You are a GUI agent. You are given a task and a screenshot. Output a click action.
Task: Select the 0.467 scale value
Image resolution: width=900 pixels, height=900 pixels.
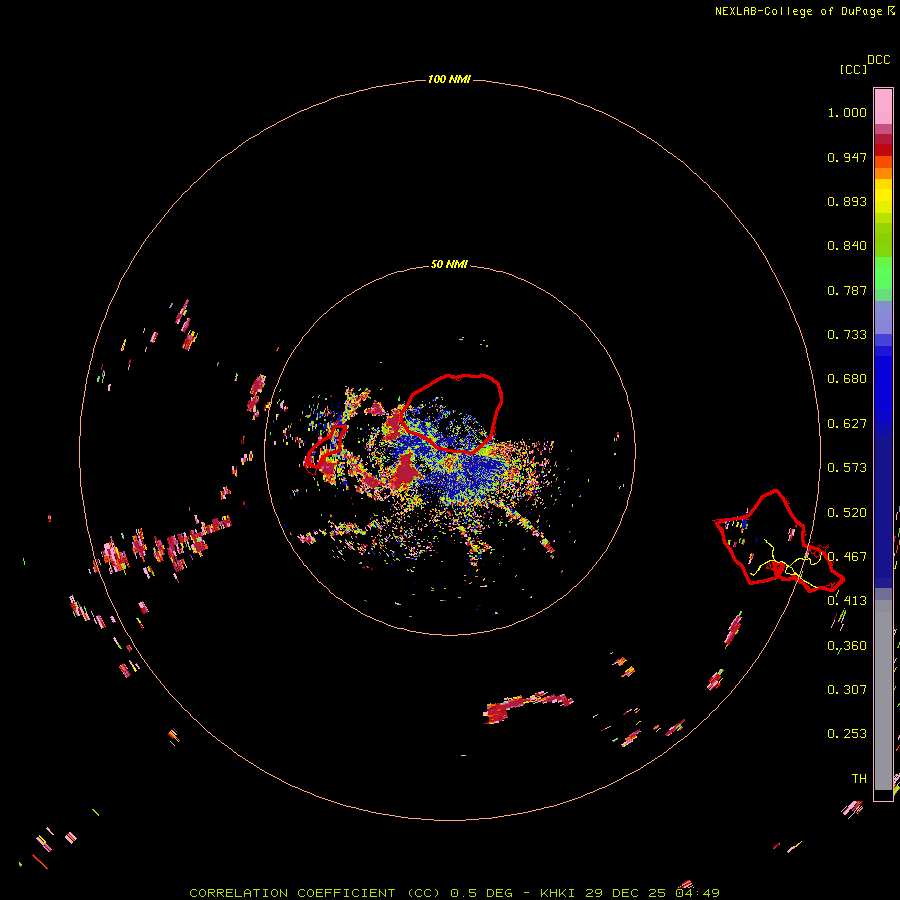pyautogui.click(x=847, y=557)
